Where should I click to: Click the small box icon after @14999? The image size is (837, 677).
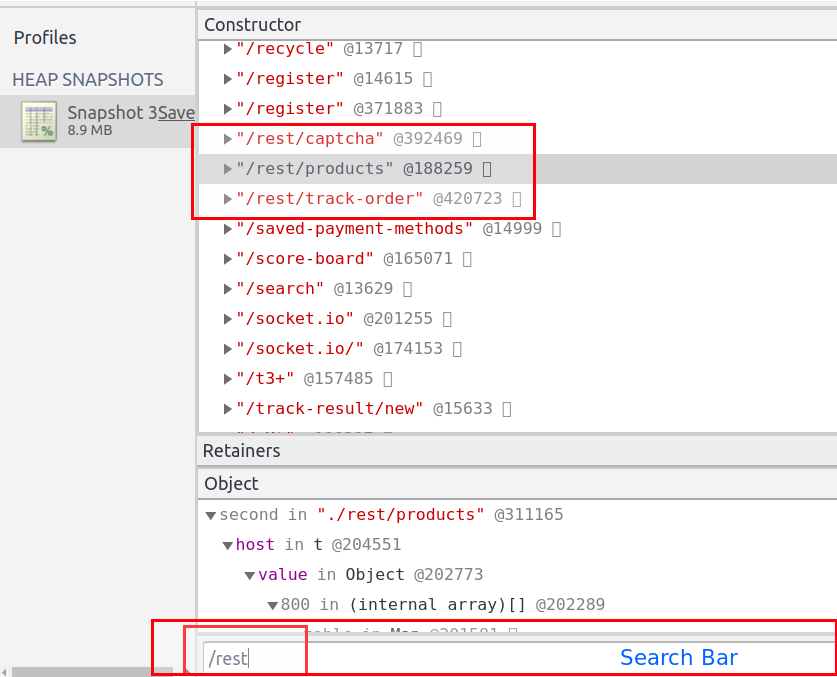point(556,230)
